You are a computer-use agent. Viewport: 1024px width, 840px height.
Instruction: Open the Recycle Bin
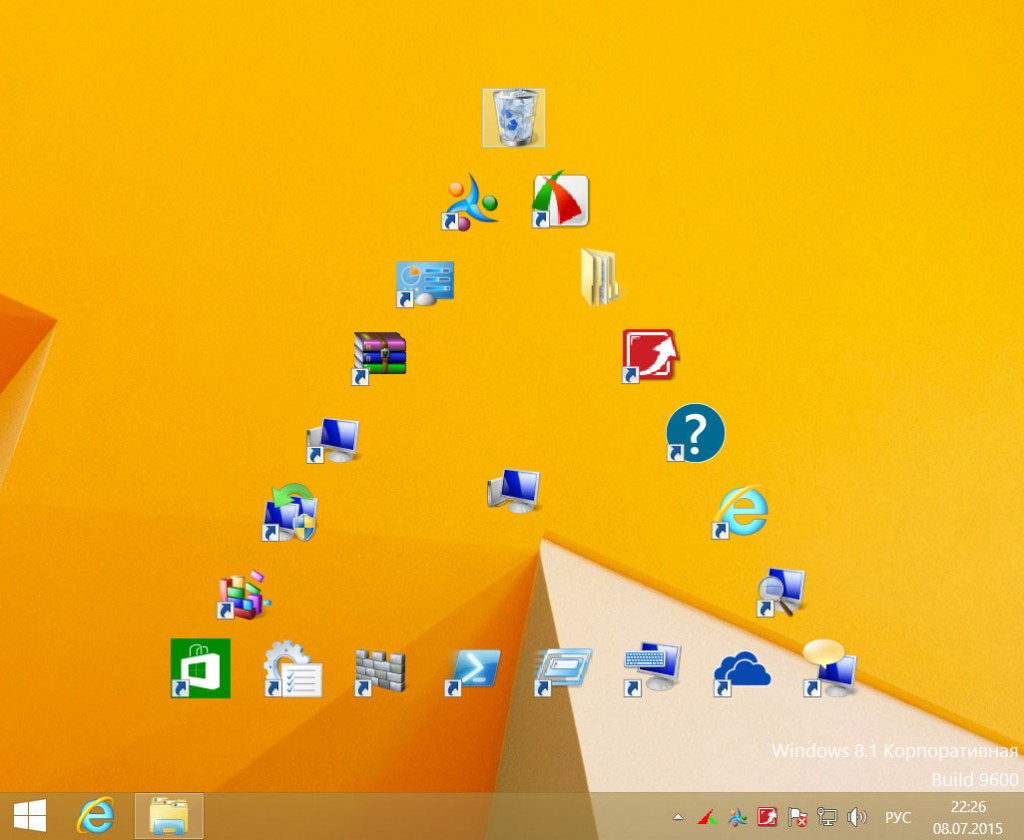point(513,117)
